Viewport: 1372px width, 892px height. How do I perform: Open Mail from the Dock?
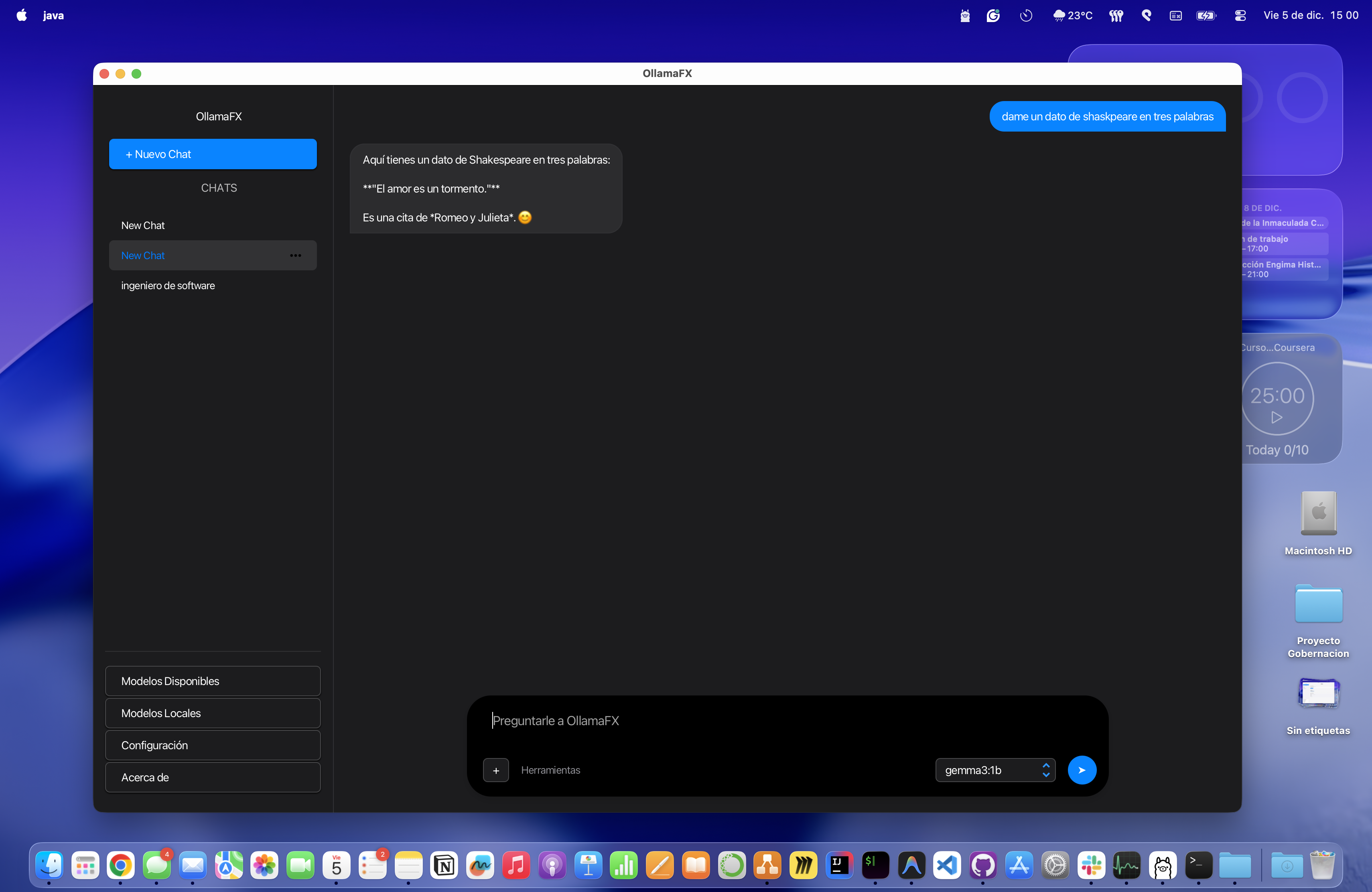[193, 866]
